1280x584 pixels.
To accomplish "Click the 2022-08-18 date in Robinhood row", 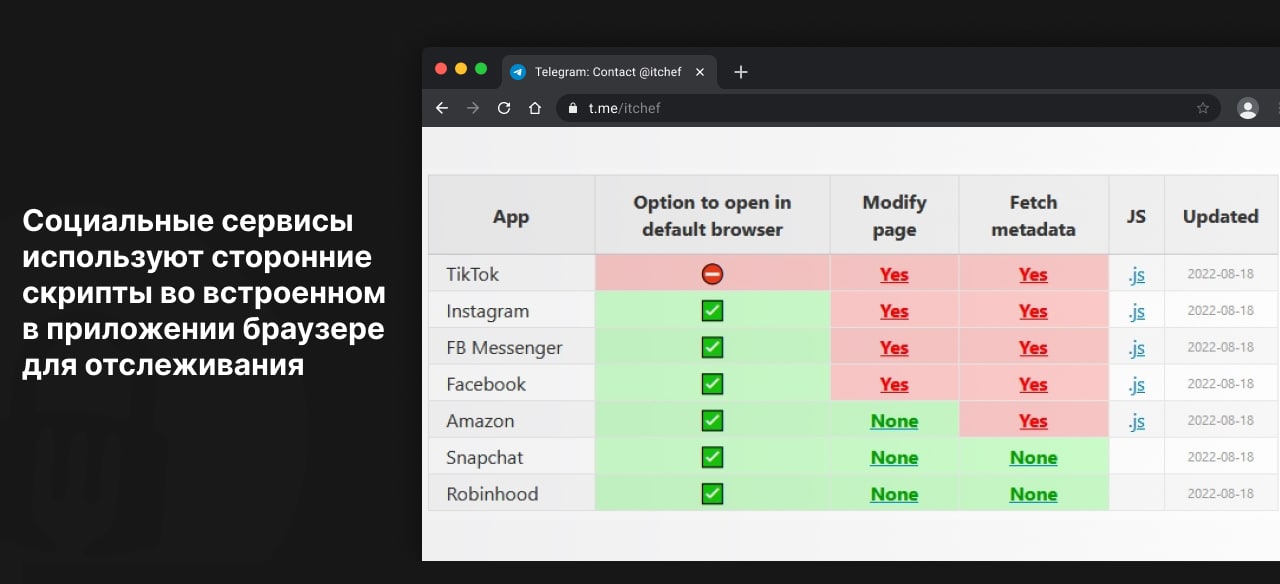I will (1220, 494).
